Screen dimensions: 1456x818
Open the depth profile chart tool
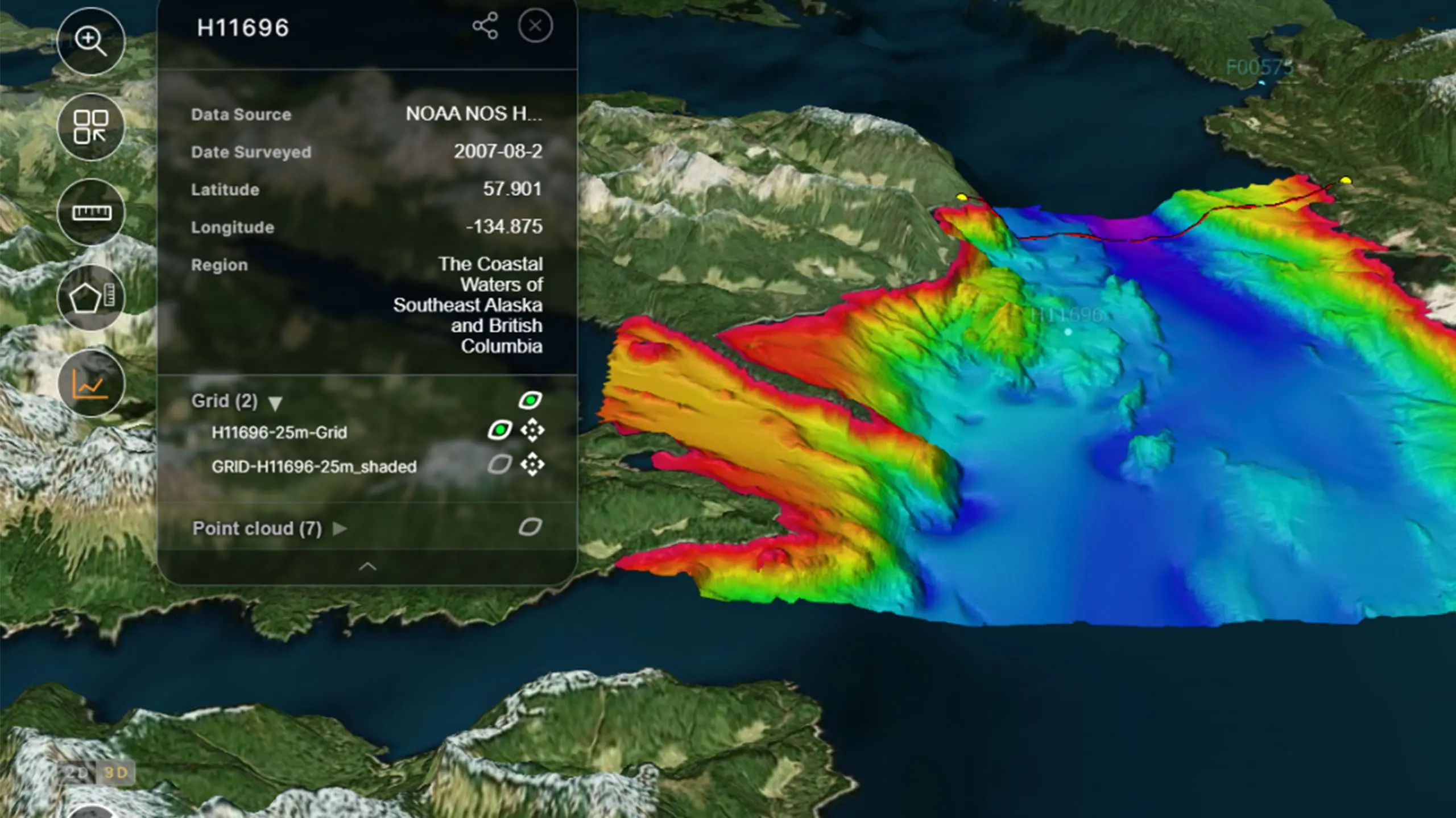click(91, 384)
